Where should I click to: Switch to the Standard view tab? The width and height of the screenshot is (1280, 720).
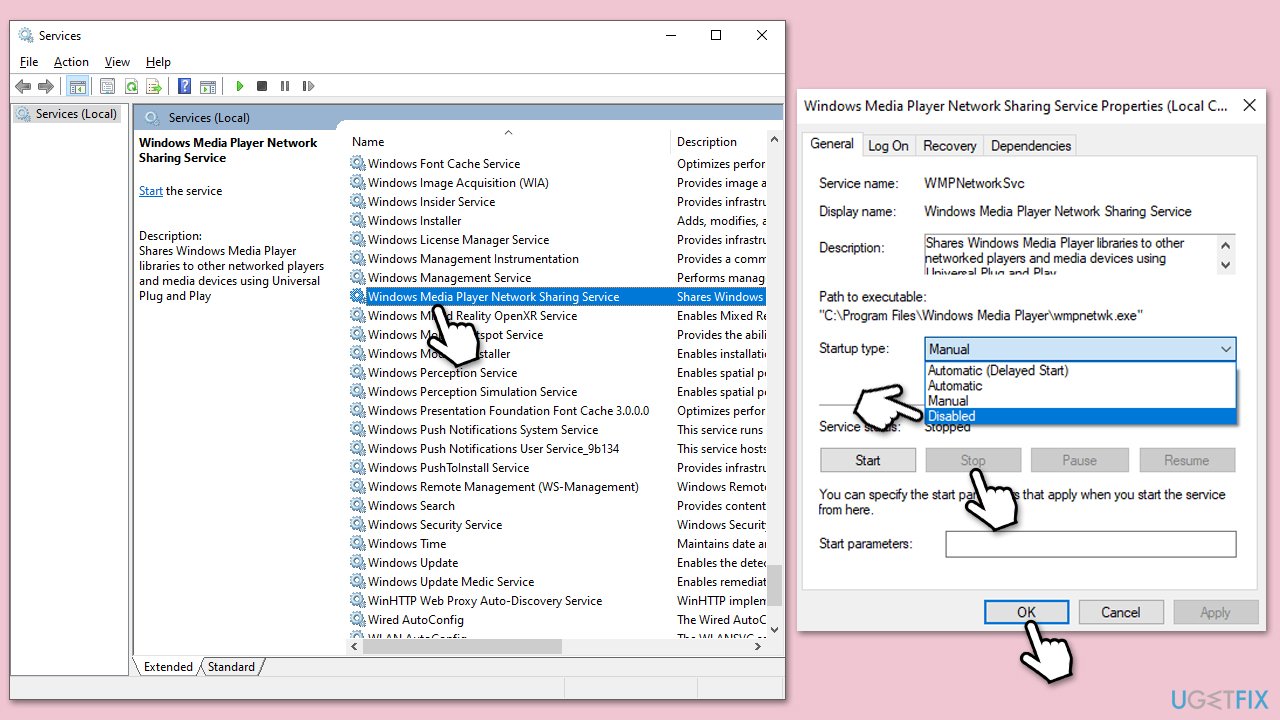[231, 666]
